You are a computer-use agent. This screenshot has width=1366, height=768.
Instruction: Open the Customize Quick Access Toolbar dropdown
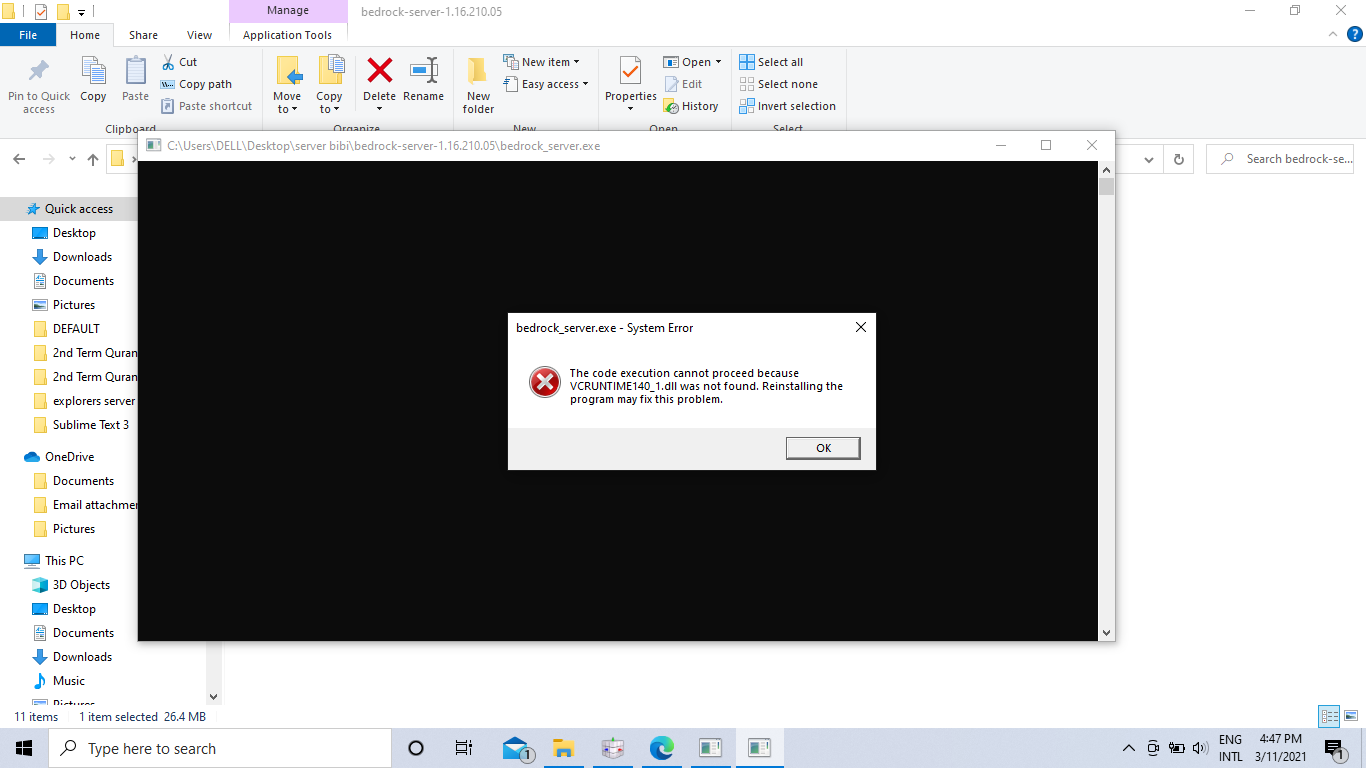pyautogui.click(x=81, y=12)
